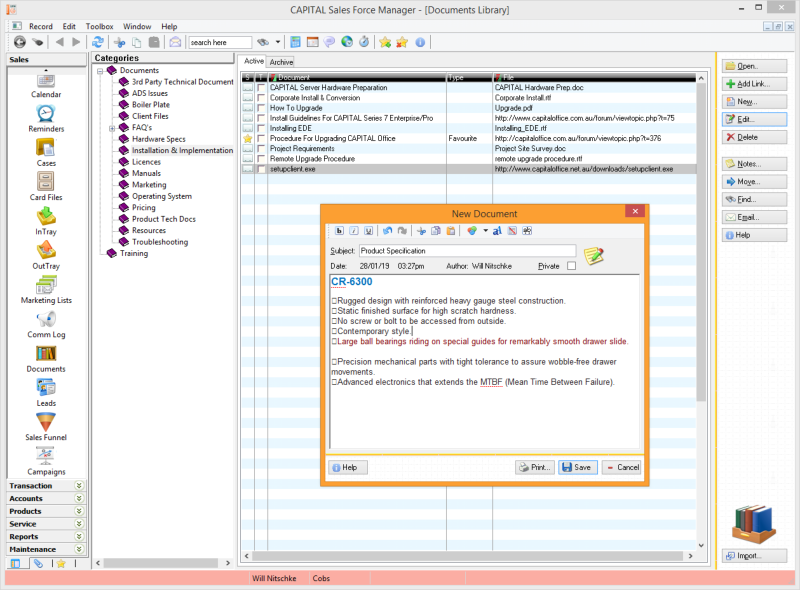The image size is (800, 590).
Task: Open dropdown arrow next to binoculars
Action: click(x=278, y=42)
